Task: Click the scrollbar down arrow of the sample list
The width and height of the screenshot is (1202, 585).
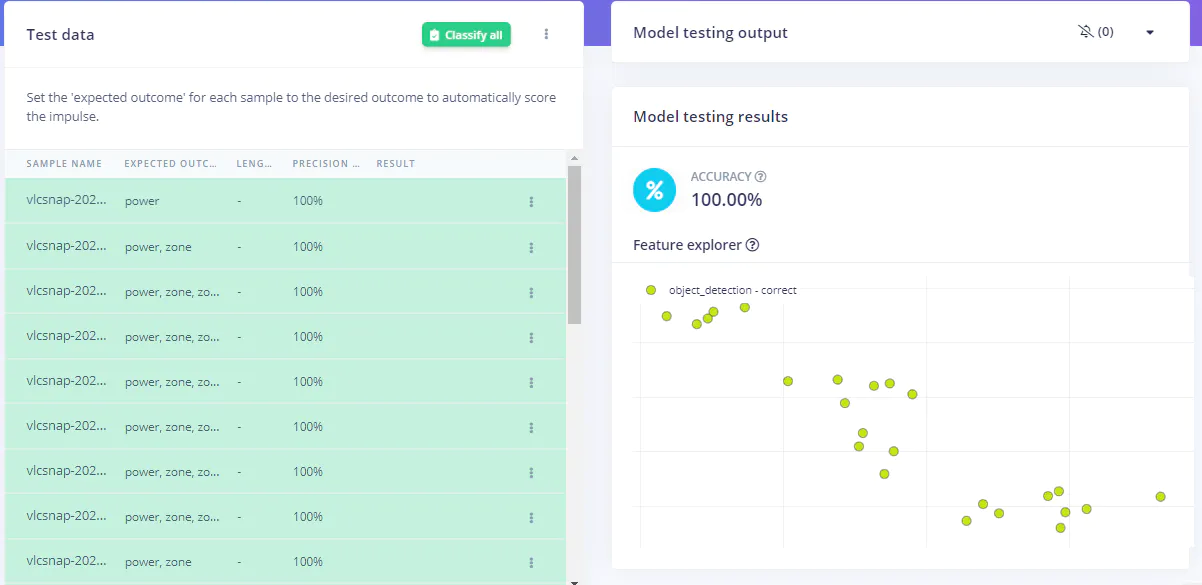Action: click(574, 580)
